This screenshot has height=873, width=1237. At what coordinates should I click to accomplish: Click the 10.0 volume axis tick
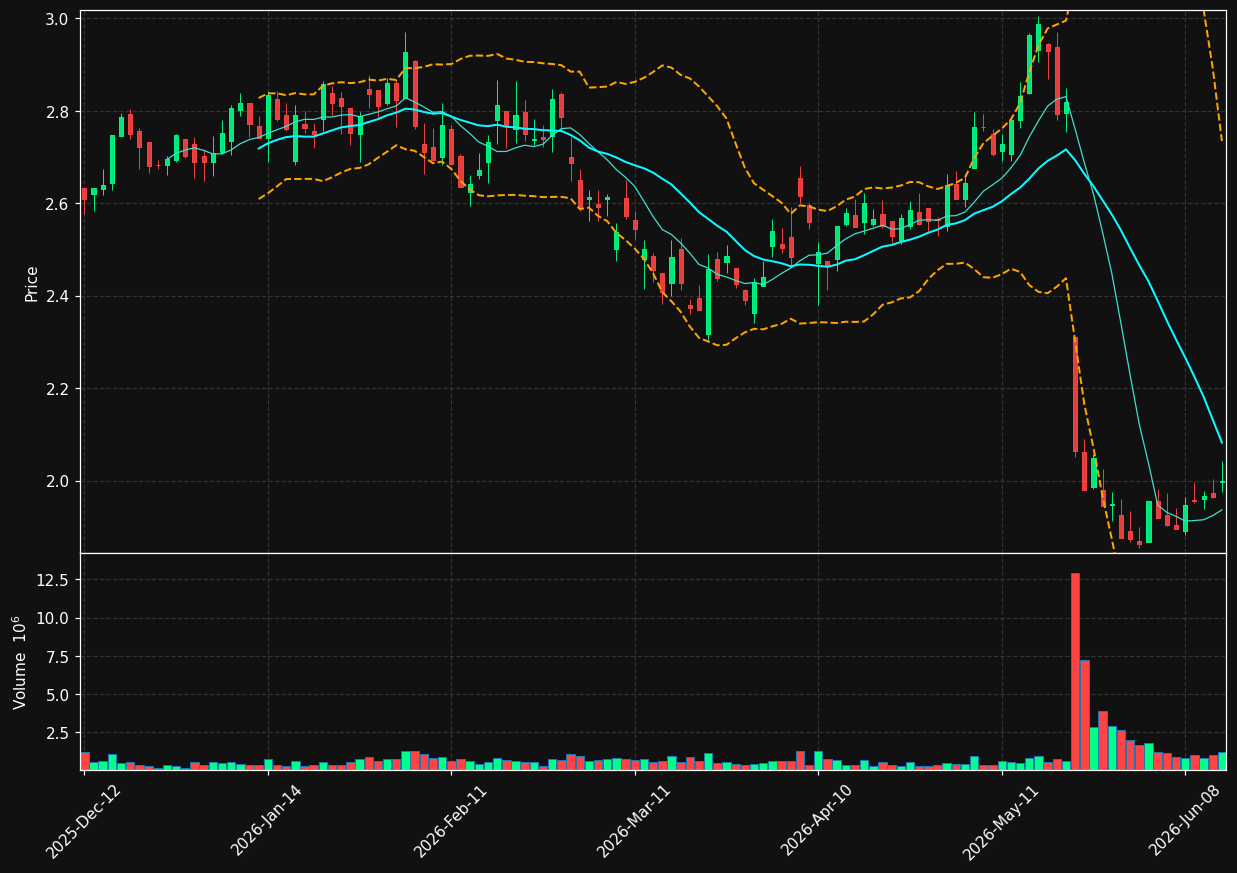54,618
